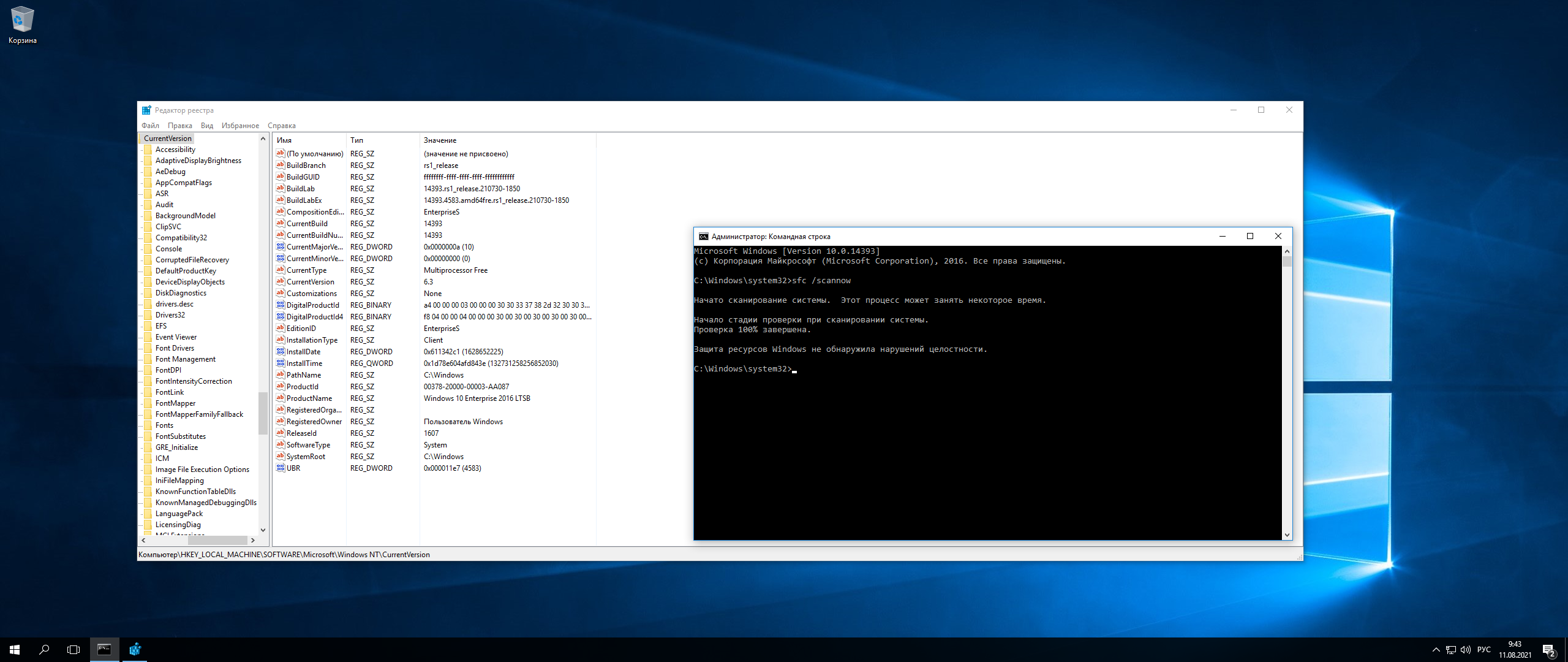Select Image File Execution Options key
This screenshot has width=1568, height=662.
pyautogui.click(x=202, y=470)
